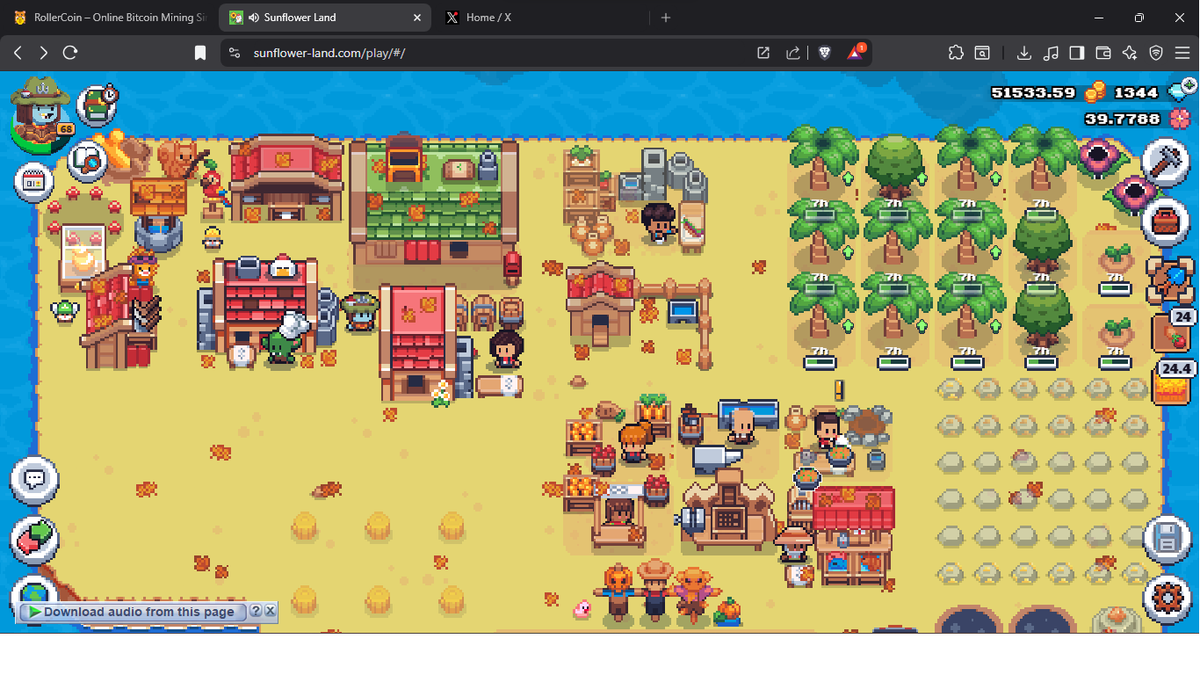Switch to the Home / X tab
The height and width of the screenshot is (675, 1200).
pyautogui.click(x=540, y=17)
